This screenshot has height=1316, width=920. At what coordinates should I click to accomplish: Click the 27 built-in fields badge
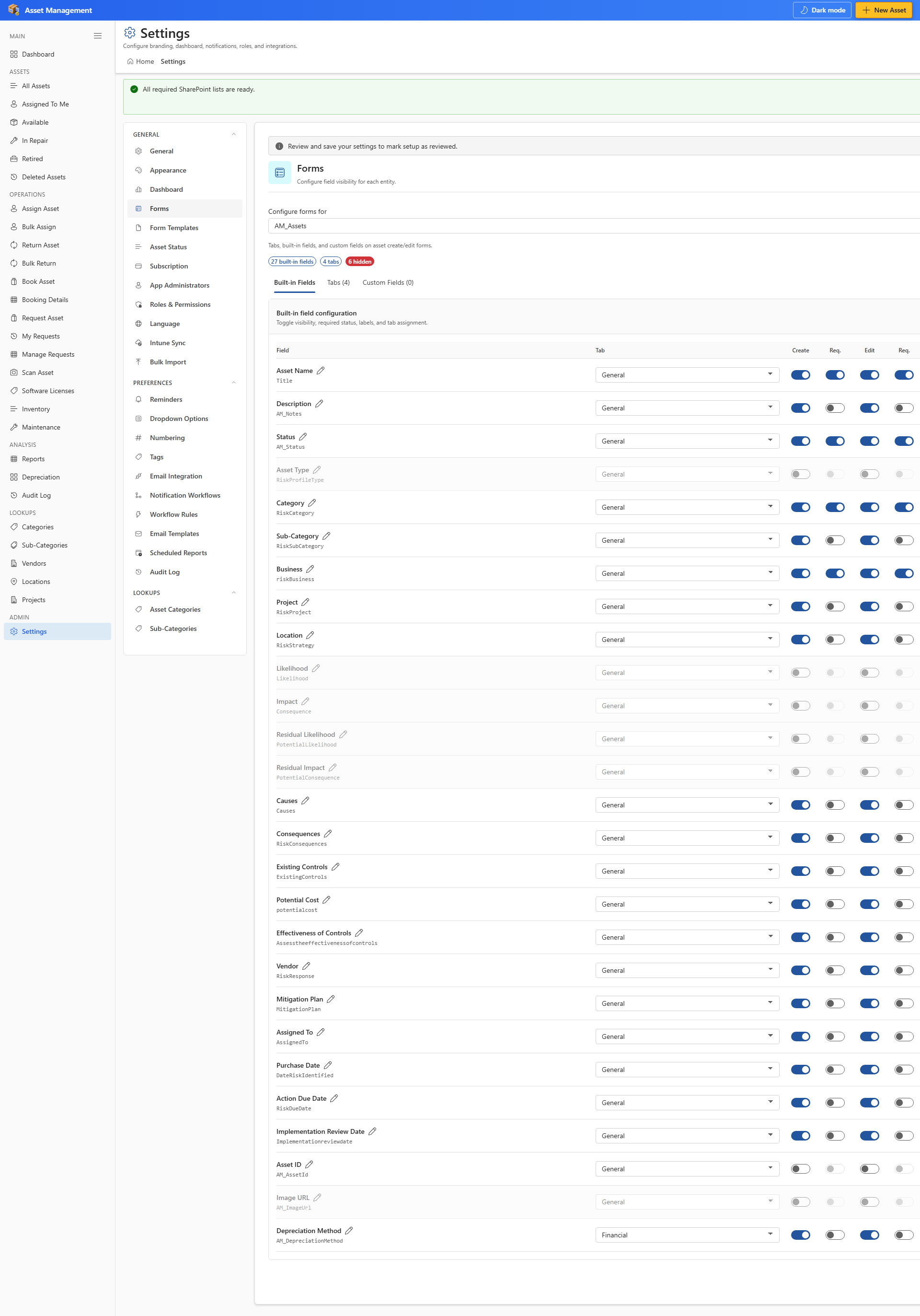coord(292,261)
